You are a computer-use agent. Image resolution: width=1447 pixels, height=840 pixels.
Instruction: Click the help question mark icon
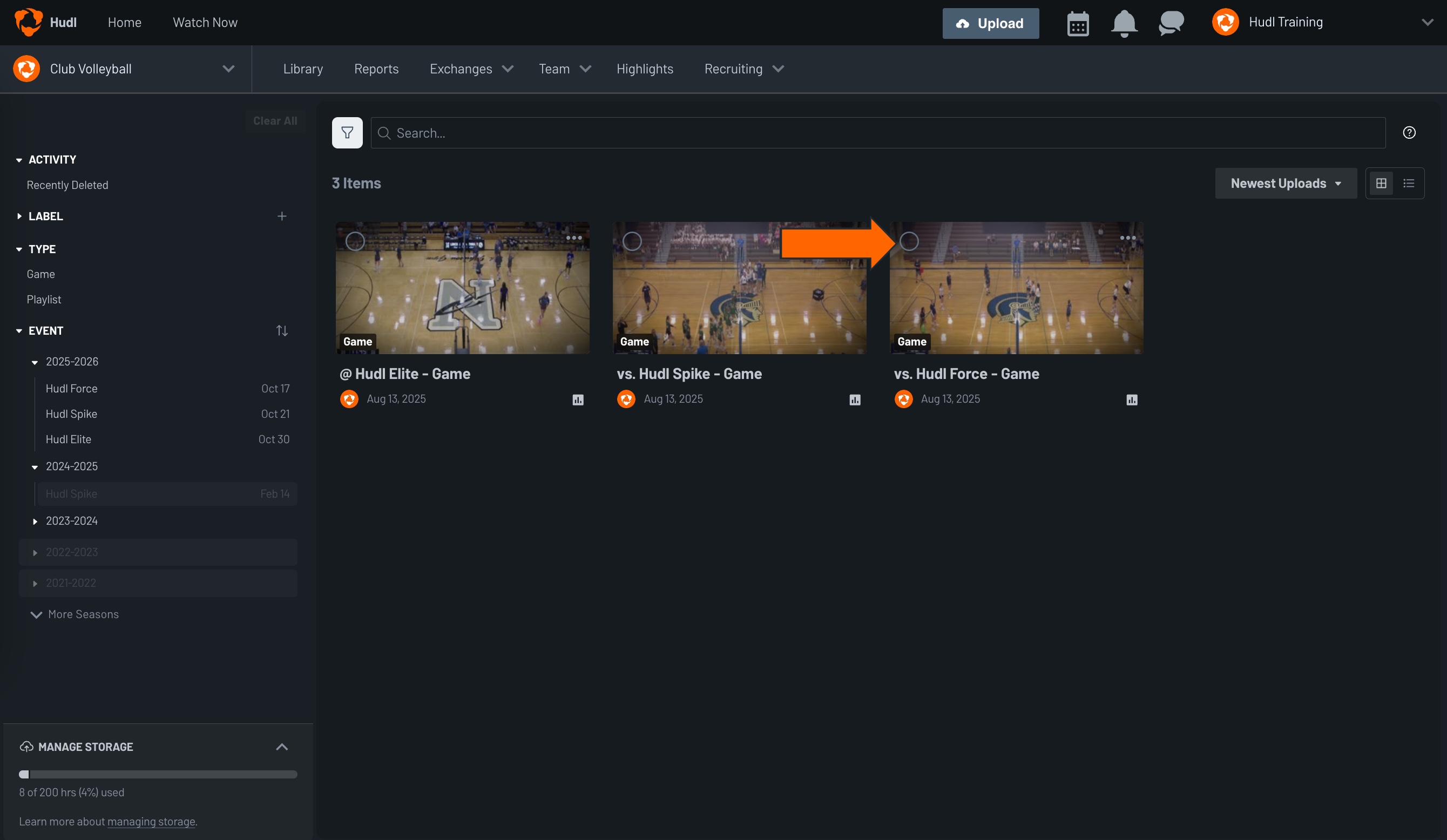(1409, 133)
